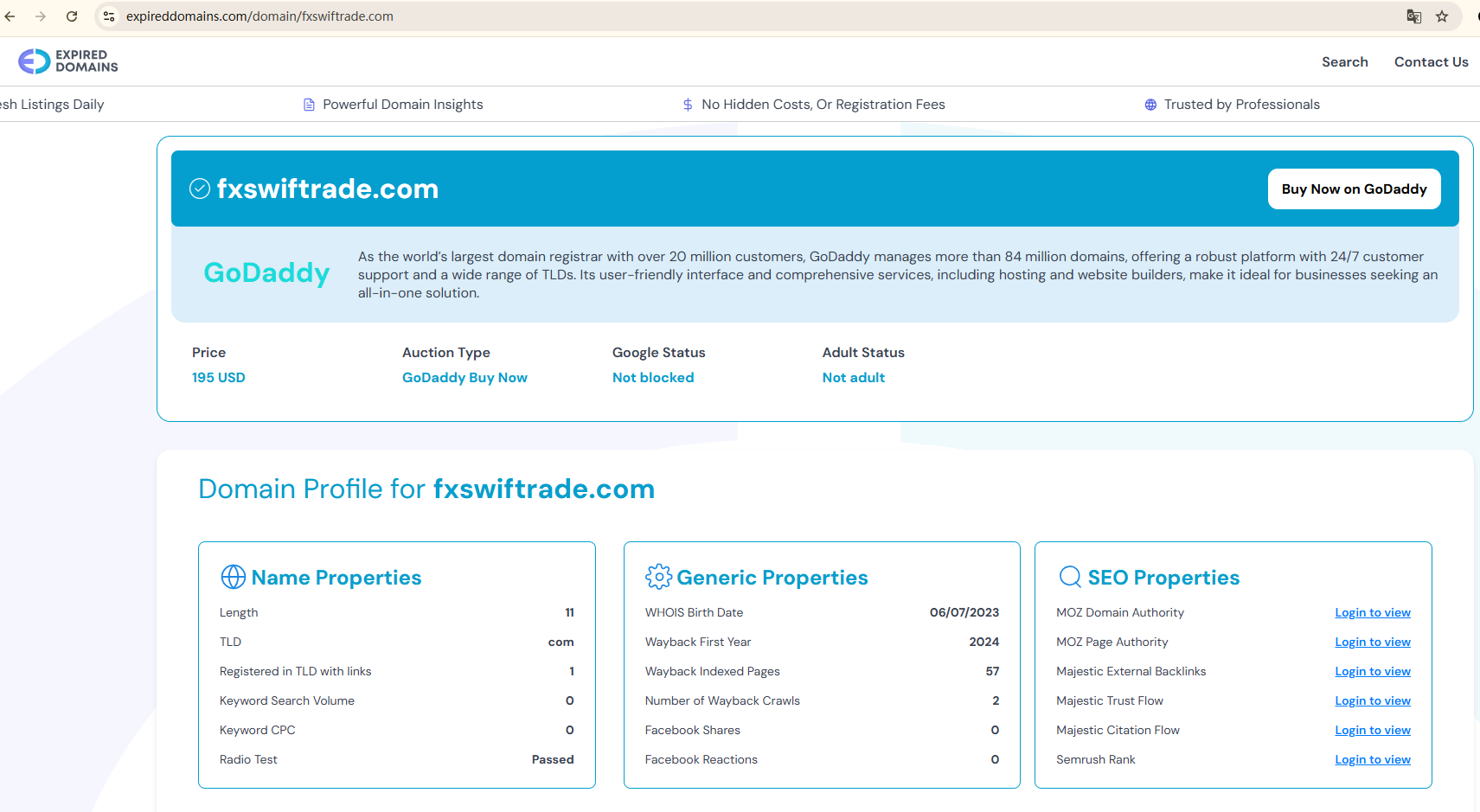Click the Facebook Reactions label
1480x812 pixels.
click(702, 760)
